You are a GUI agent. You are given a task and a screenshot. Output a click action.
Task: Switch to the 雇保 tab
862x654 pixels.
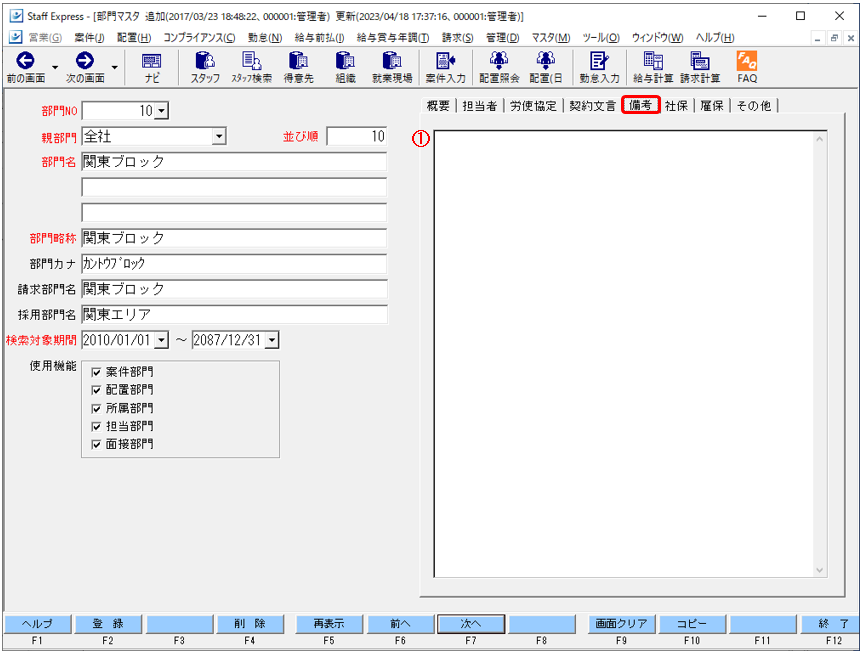[712, 106]
